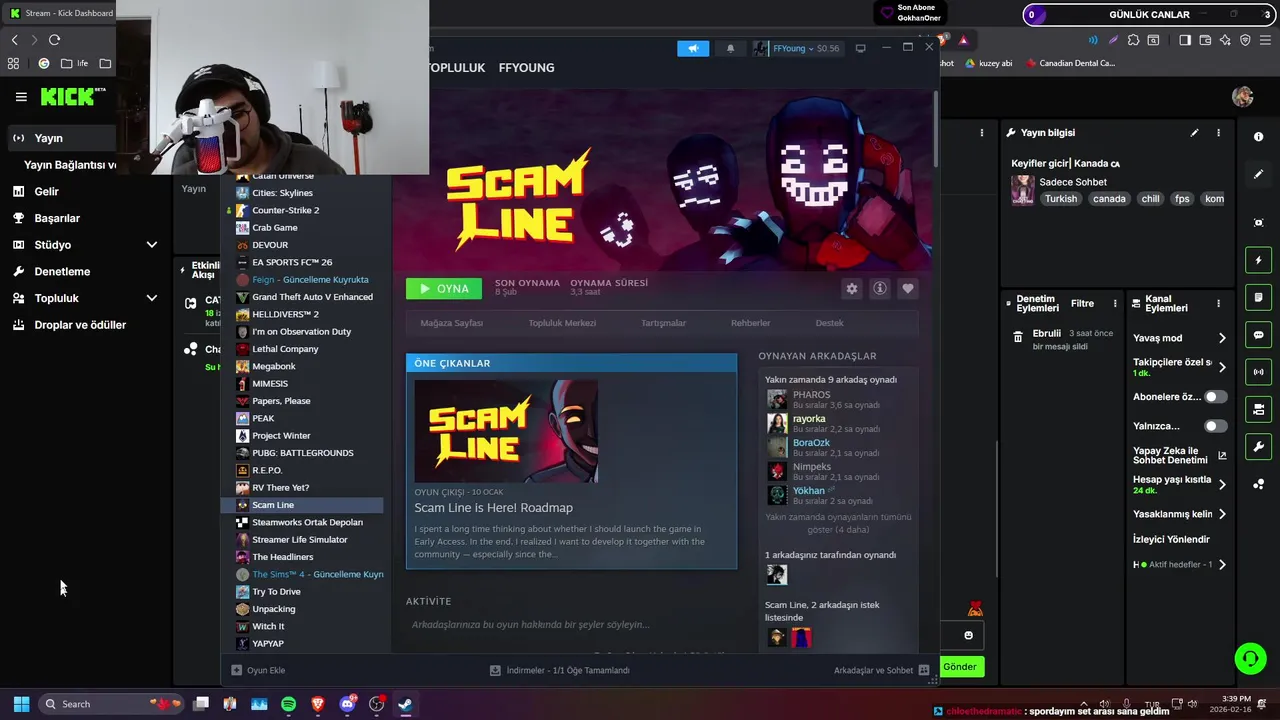1280x720 pixels.
Task: Open Yavaş mod options chevron
Action: 1222,338
